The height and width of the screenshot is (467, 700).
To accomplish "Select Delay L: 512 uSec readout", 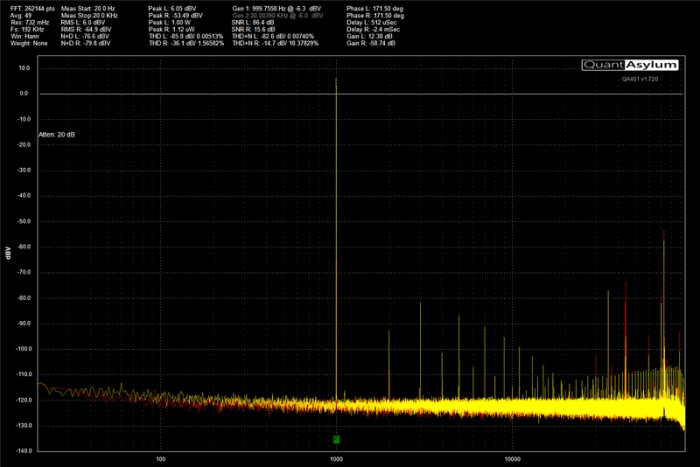I will [x=371, y=22].
